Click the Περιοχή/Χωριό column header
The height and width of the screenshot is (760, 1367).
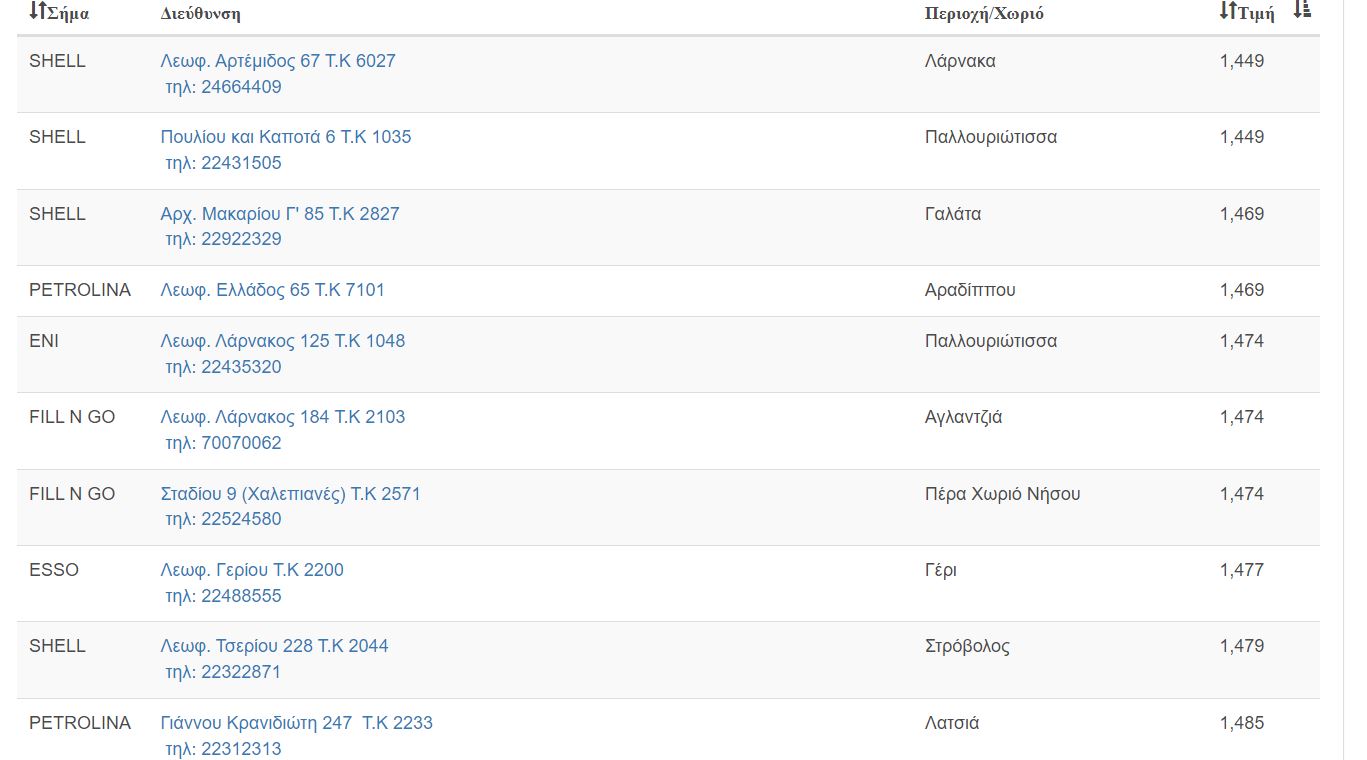pos(984,14)
